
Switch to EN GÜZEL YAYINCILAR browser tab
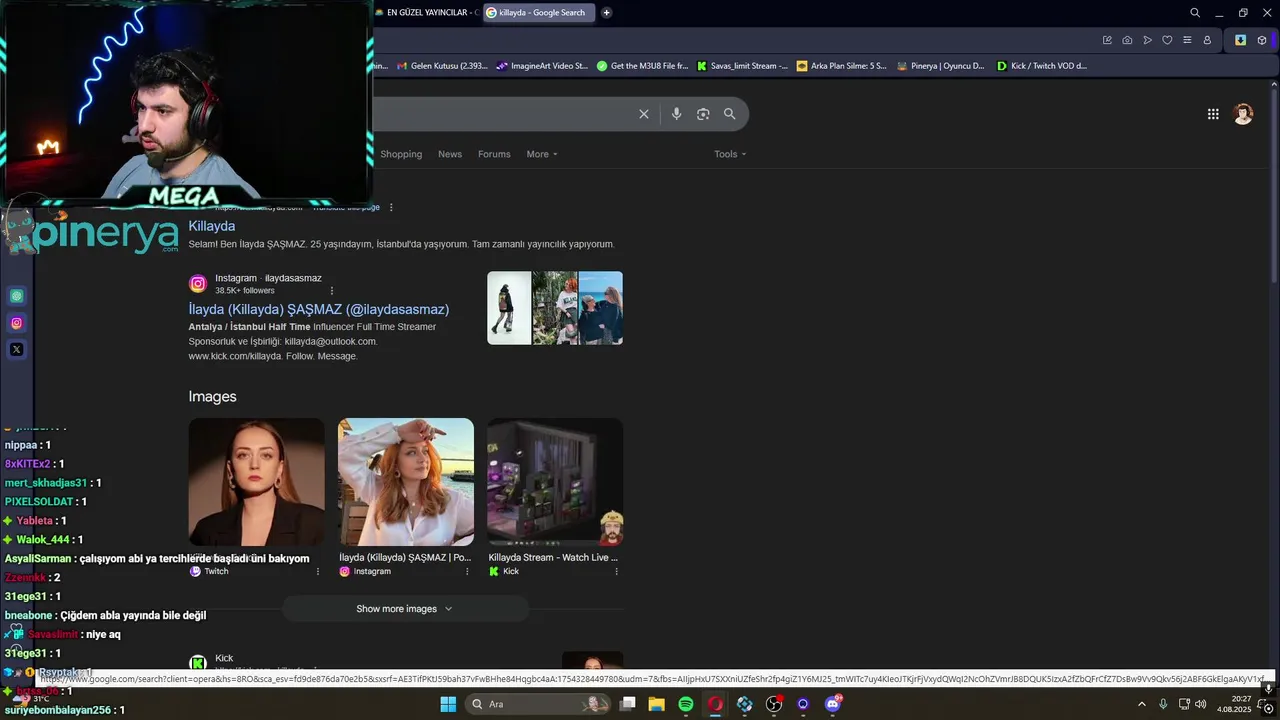coord(427,13)
